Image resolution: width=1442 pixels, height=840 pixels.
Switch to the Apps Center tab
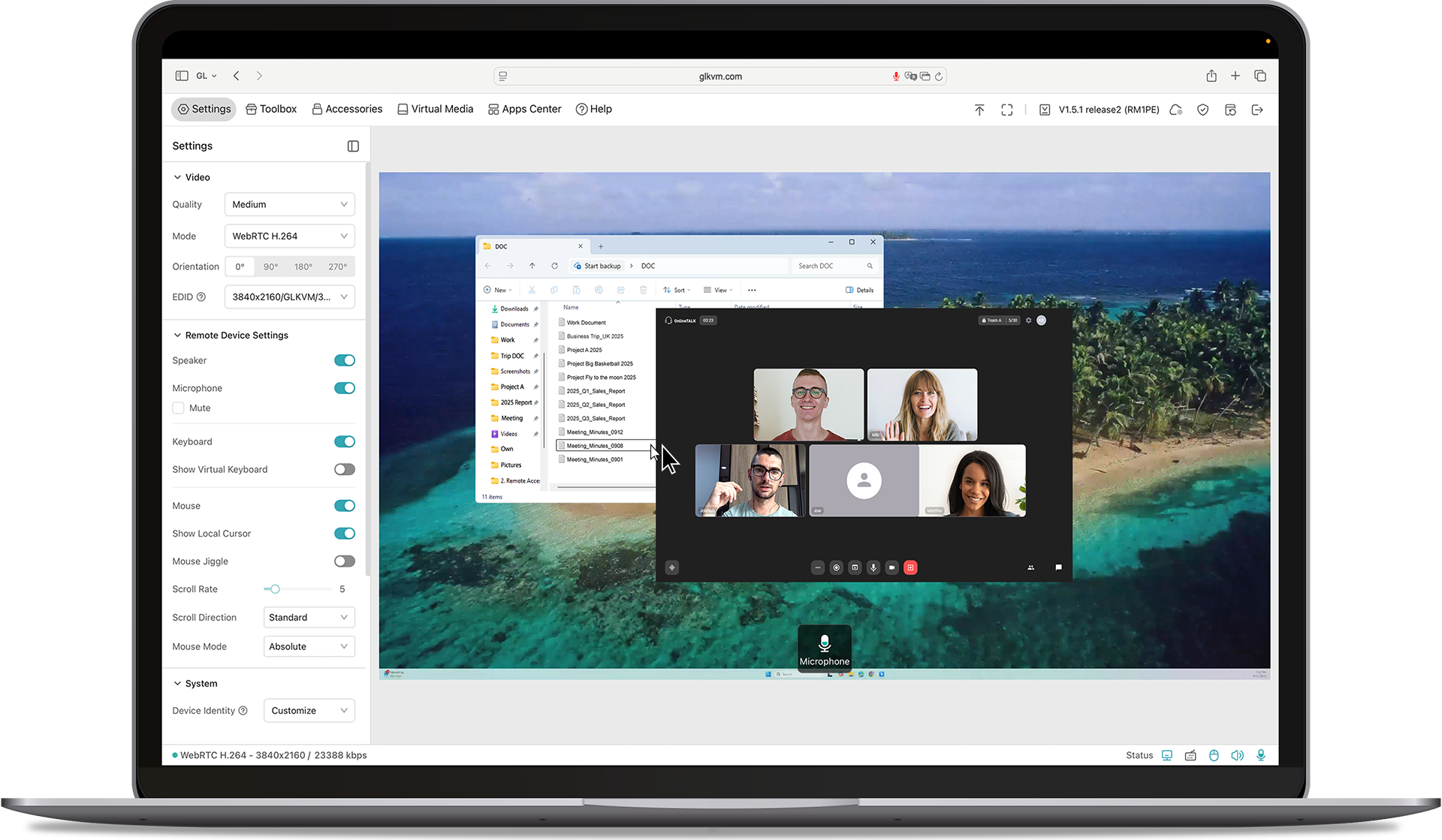click(524, 109)
